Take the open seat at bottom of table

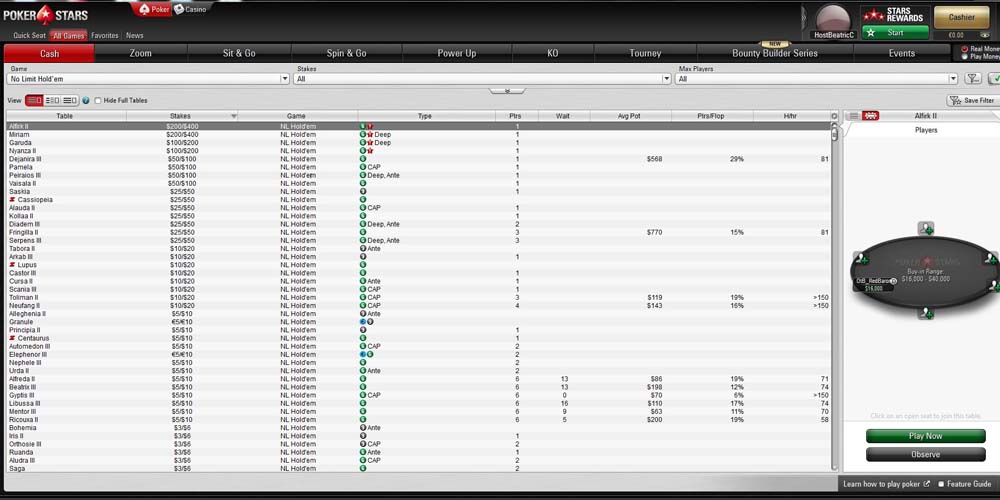(926, 313)
